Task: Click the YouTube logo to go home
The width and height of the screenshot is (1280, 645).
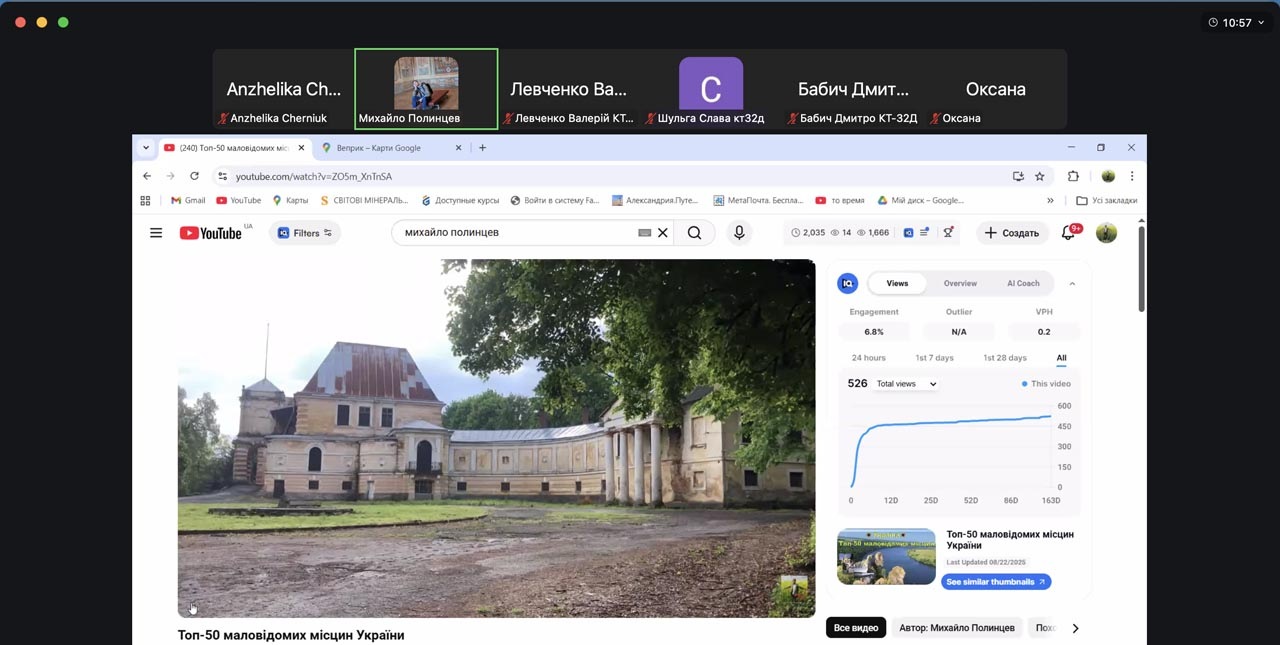Action: 211,233
